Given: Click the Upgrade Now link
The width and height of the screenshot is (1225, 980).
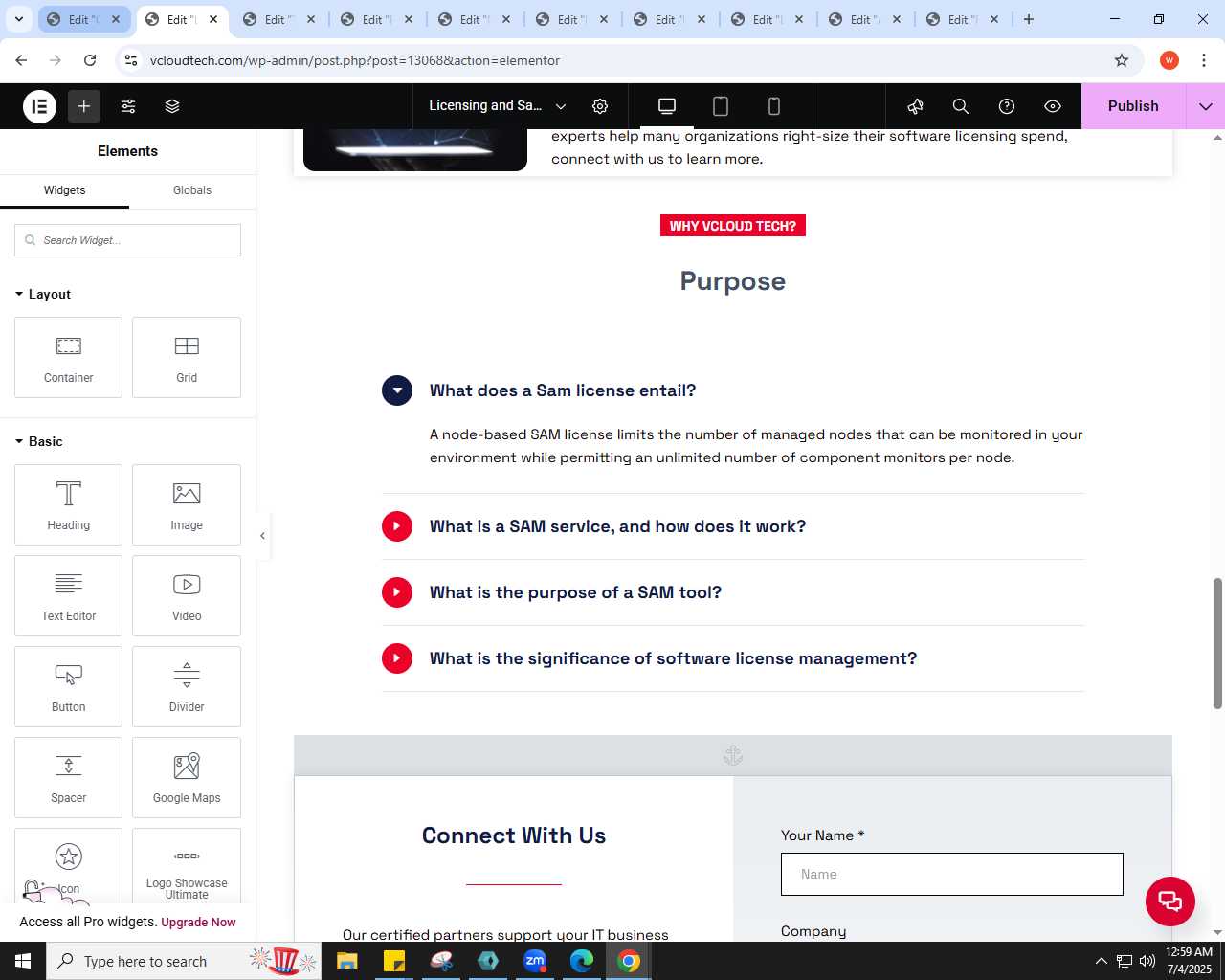Looking at the screenshot, I should click(198, 923).
